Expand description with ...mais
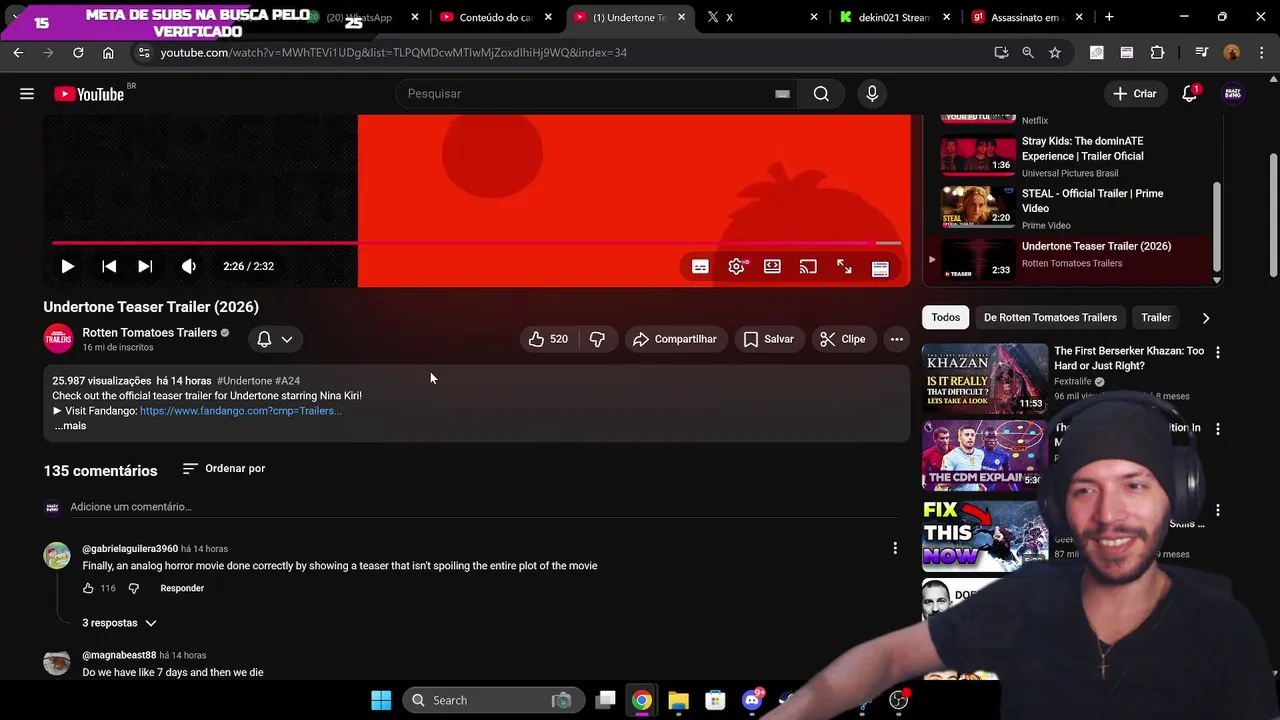Viewport: 1280px width, 720px height. click(x=70, y=426)
